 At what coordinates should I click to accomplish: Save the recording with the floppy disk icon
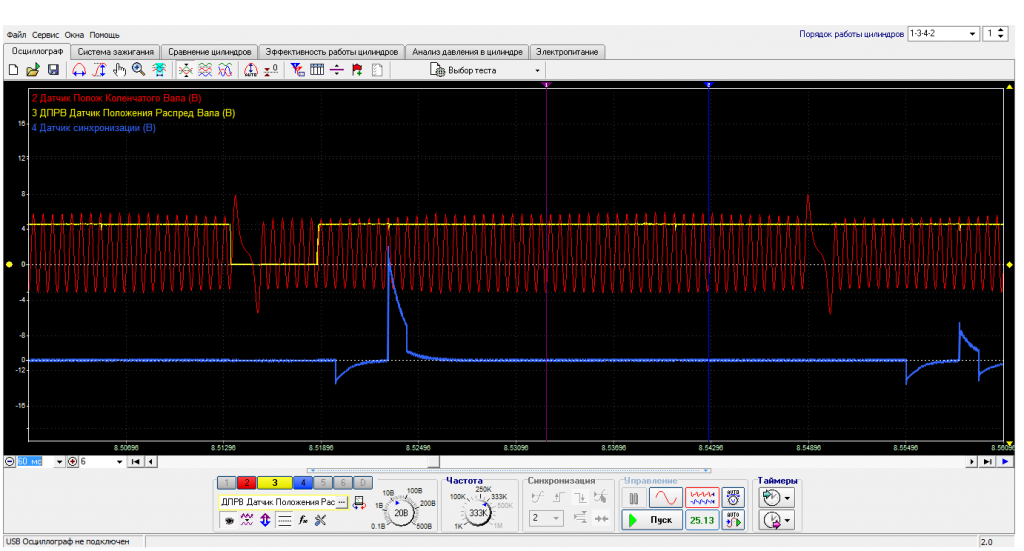[x=54, y=70]
